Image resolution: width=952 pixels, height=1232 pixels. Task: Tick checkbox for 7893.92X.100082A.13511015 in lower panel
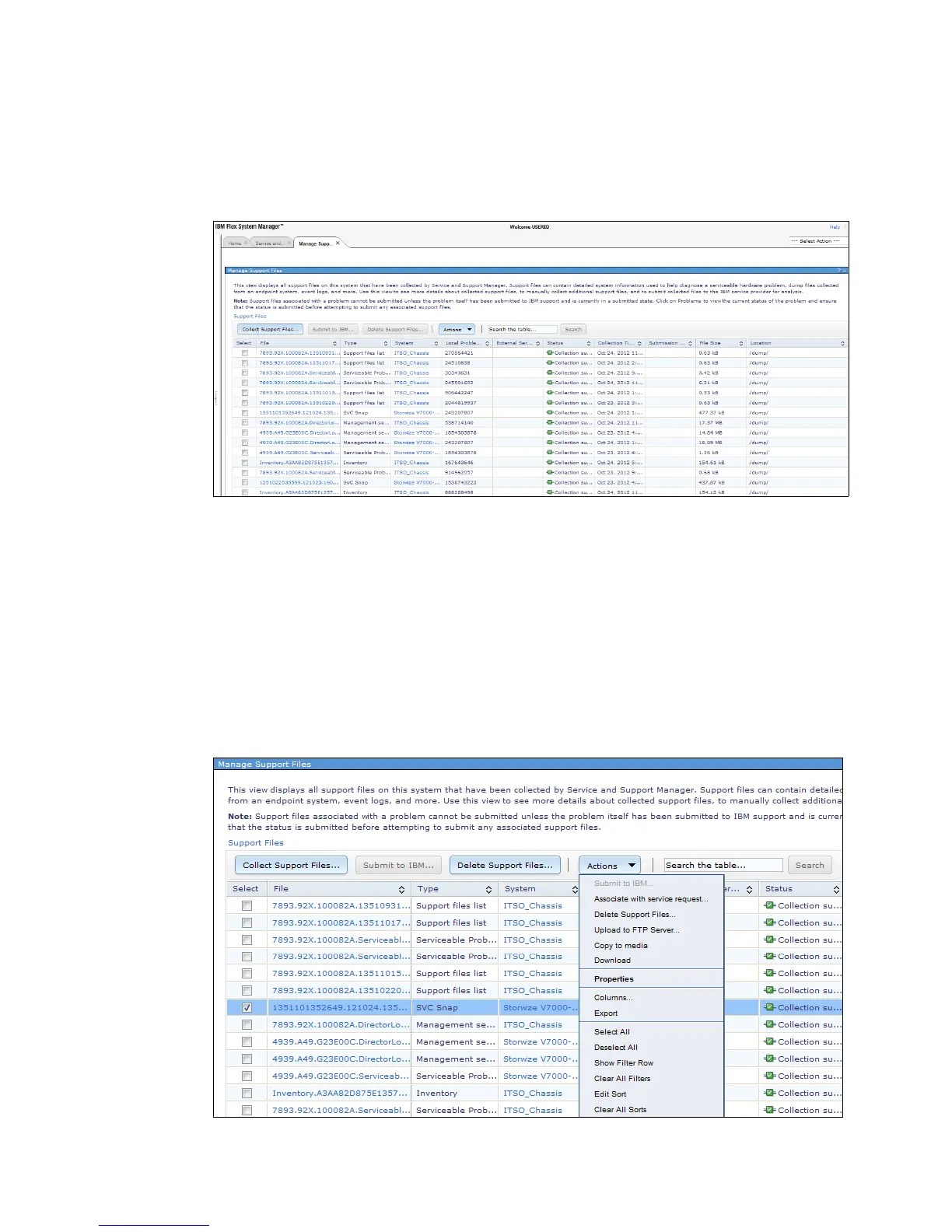pos(247,974)
